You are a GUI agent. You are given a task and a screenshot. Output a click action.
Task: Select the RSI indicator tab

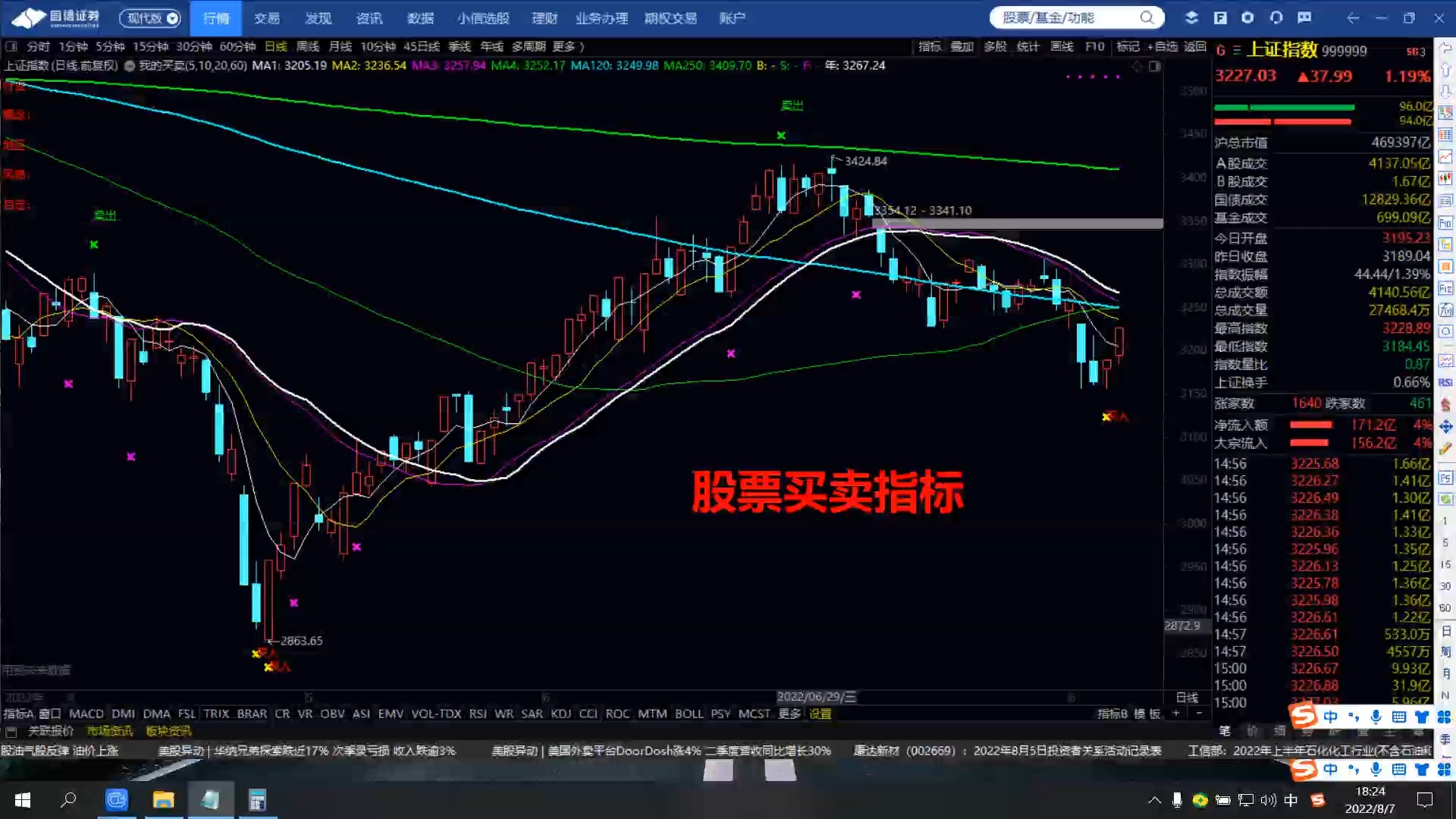tap(478, 714)
